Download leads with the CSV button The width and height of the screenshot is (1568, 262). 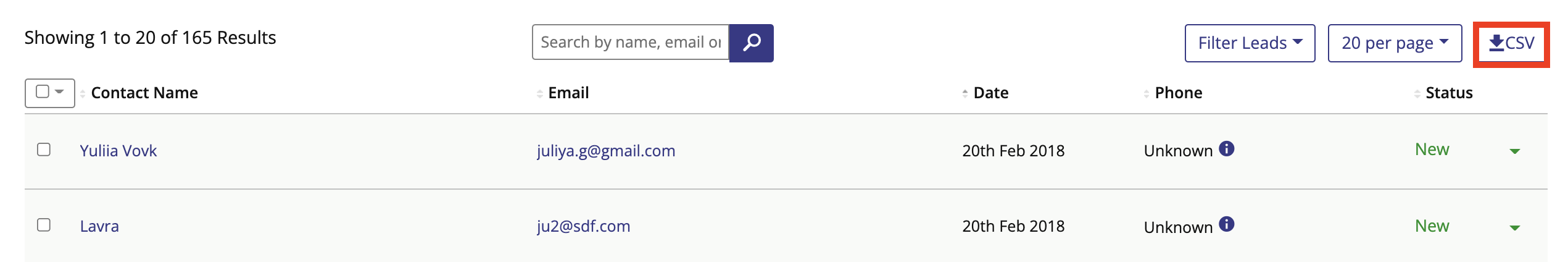pyautogui.click(x=1511, y=43)
